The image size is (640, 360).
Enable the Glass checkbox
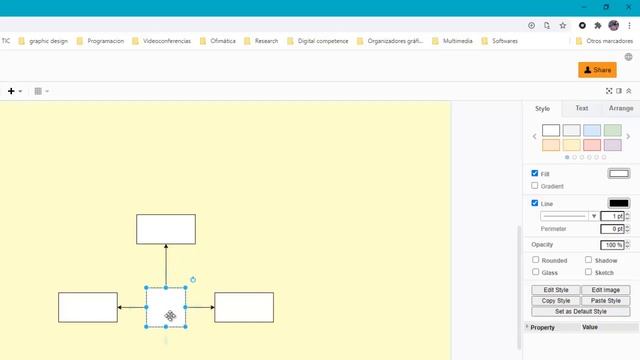tap(536, 271)
